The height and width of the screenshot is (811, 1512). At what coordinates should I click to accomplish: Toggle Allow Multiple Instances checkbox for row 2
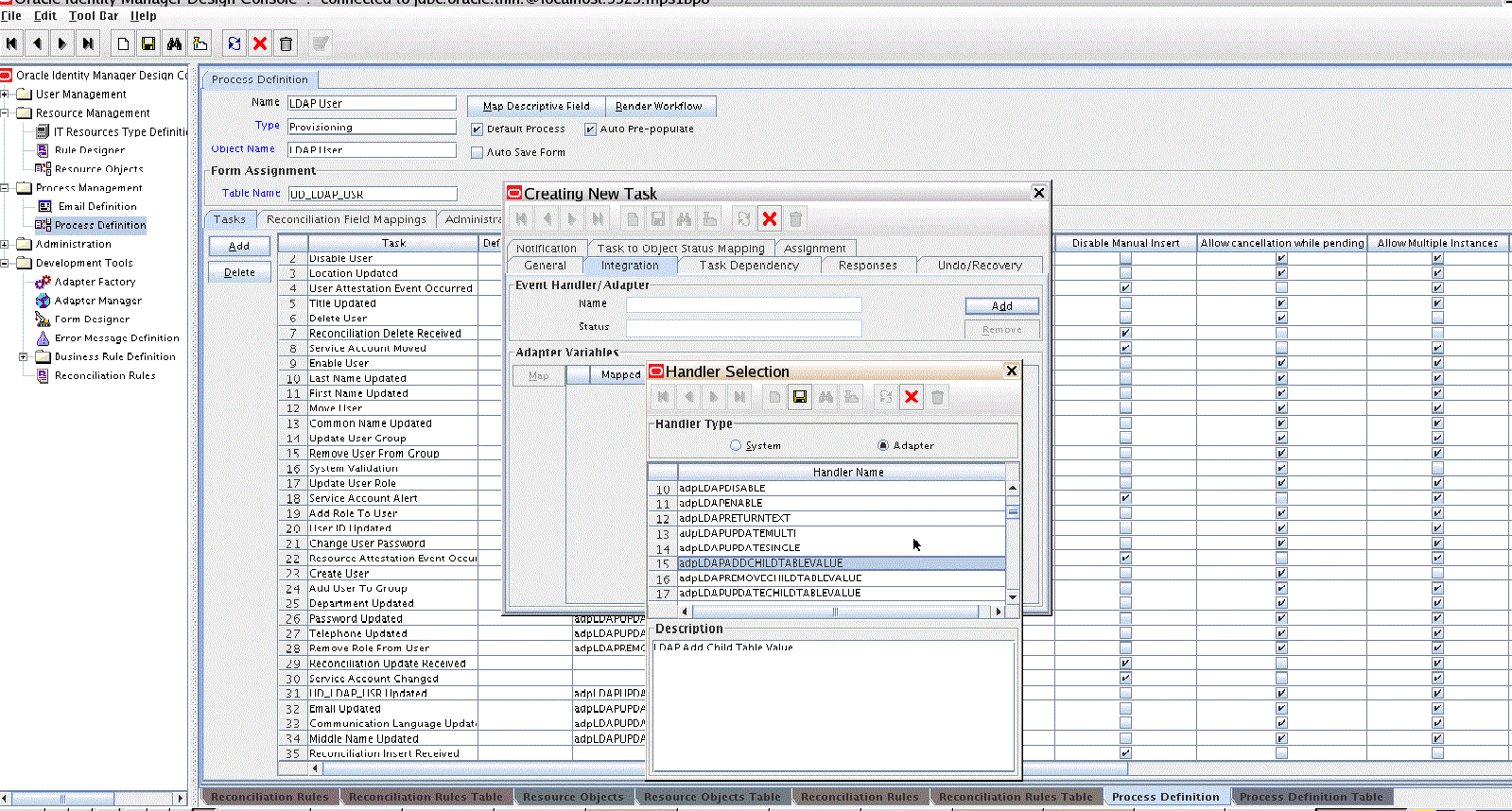[x=1437, y=258]
